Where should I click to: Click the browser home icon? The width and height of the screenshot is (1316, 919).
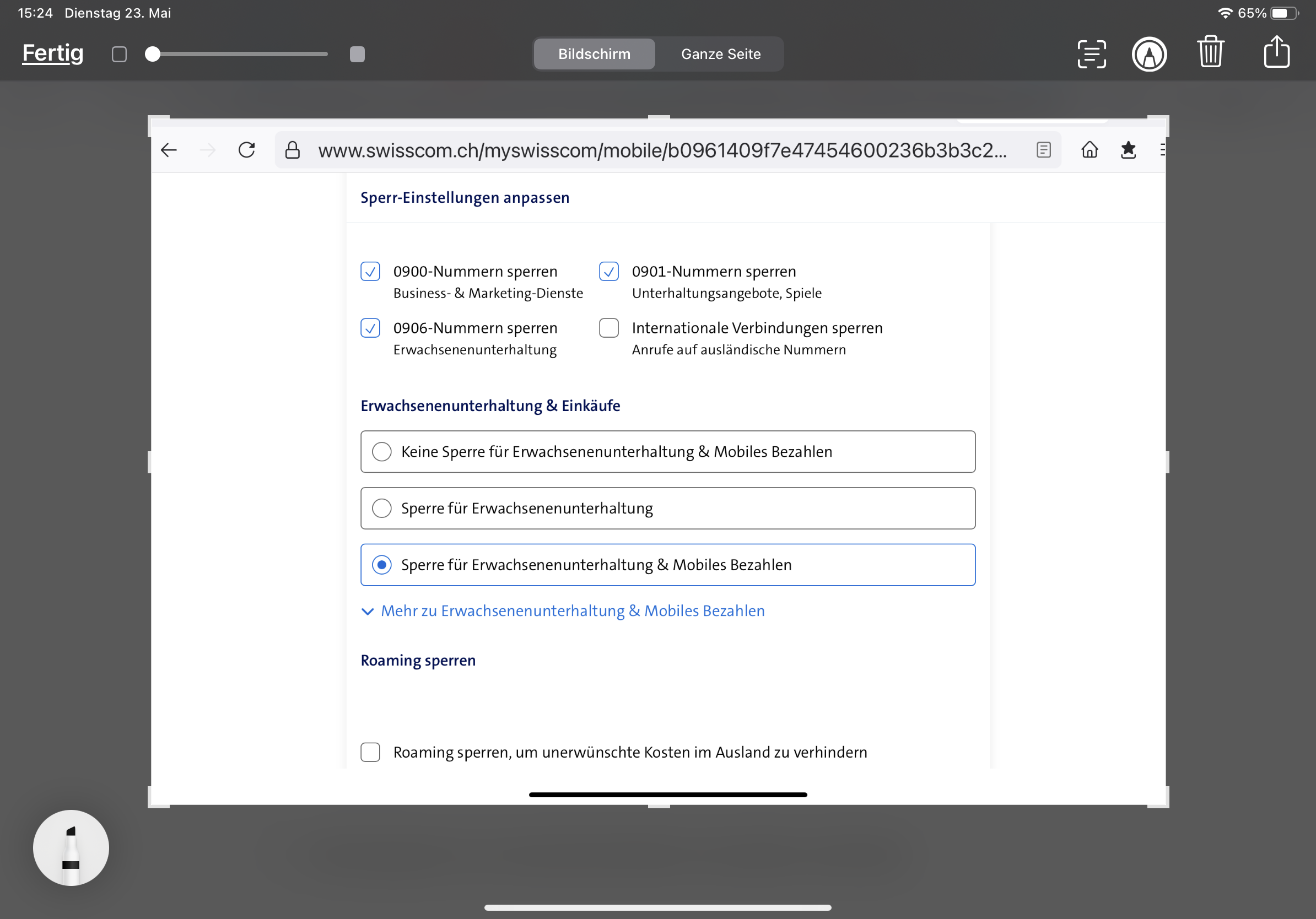tap(1089, 150)
